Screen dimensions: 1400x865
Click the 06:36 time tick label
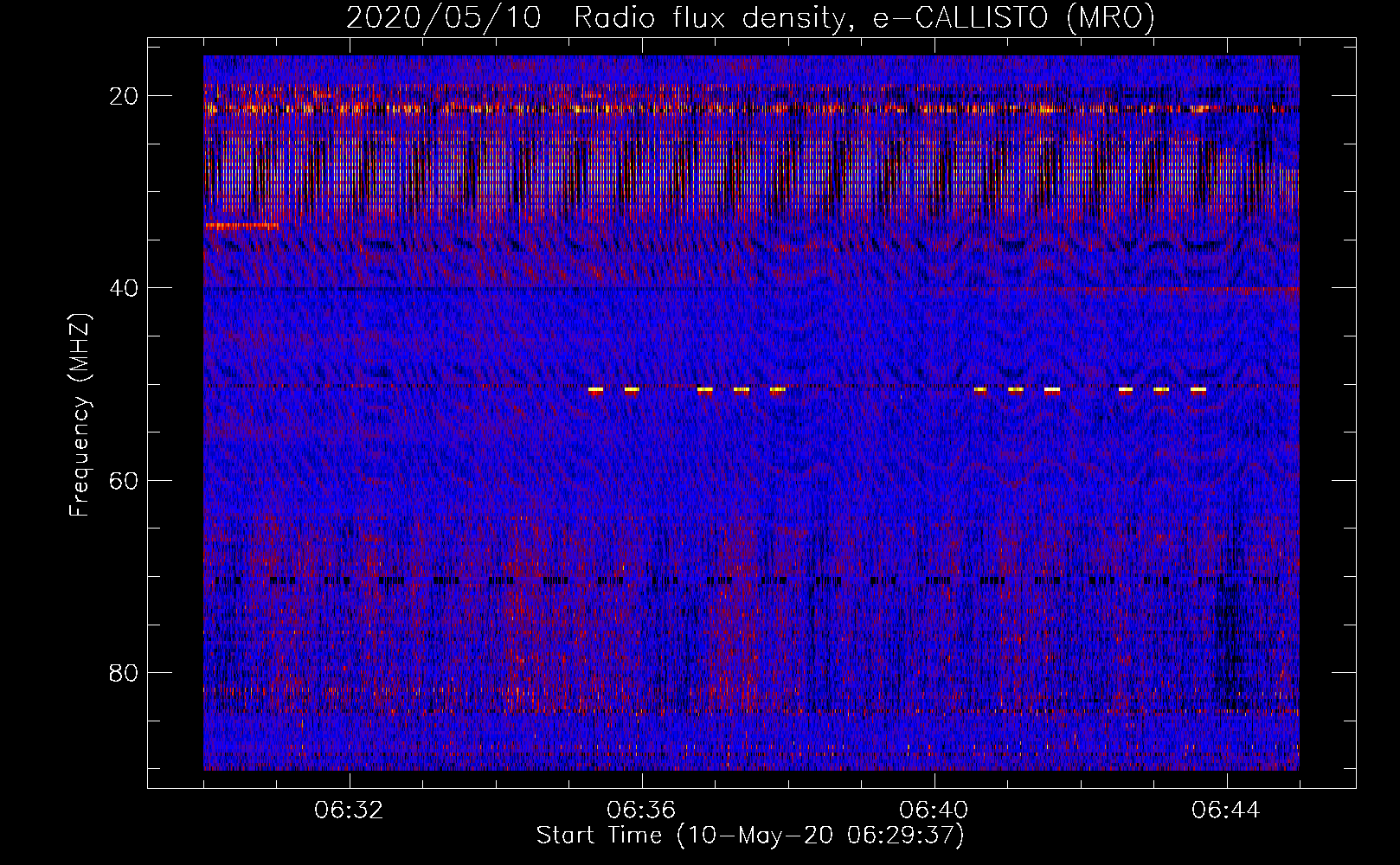click(x=641, y=811)
